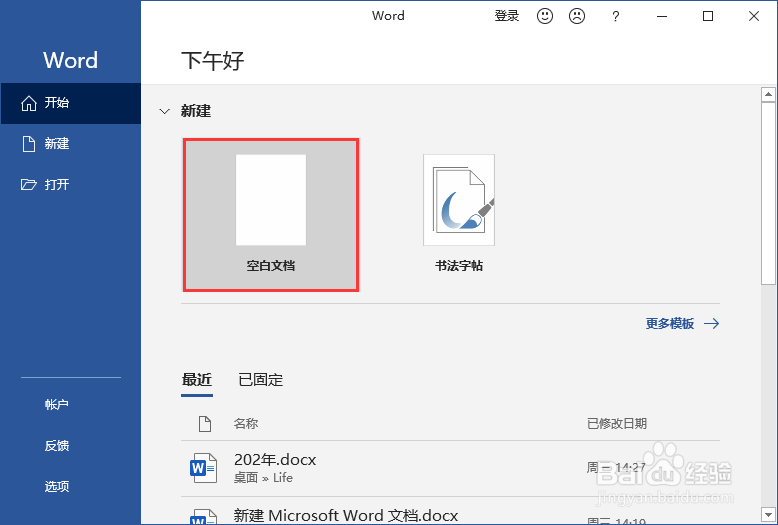Switch to the 已固定 tab

tap(261, 380)
